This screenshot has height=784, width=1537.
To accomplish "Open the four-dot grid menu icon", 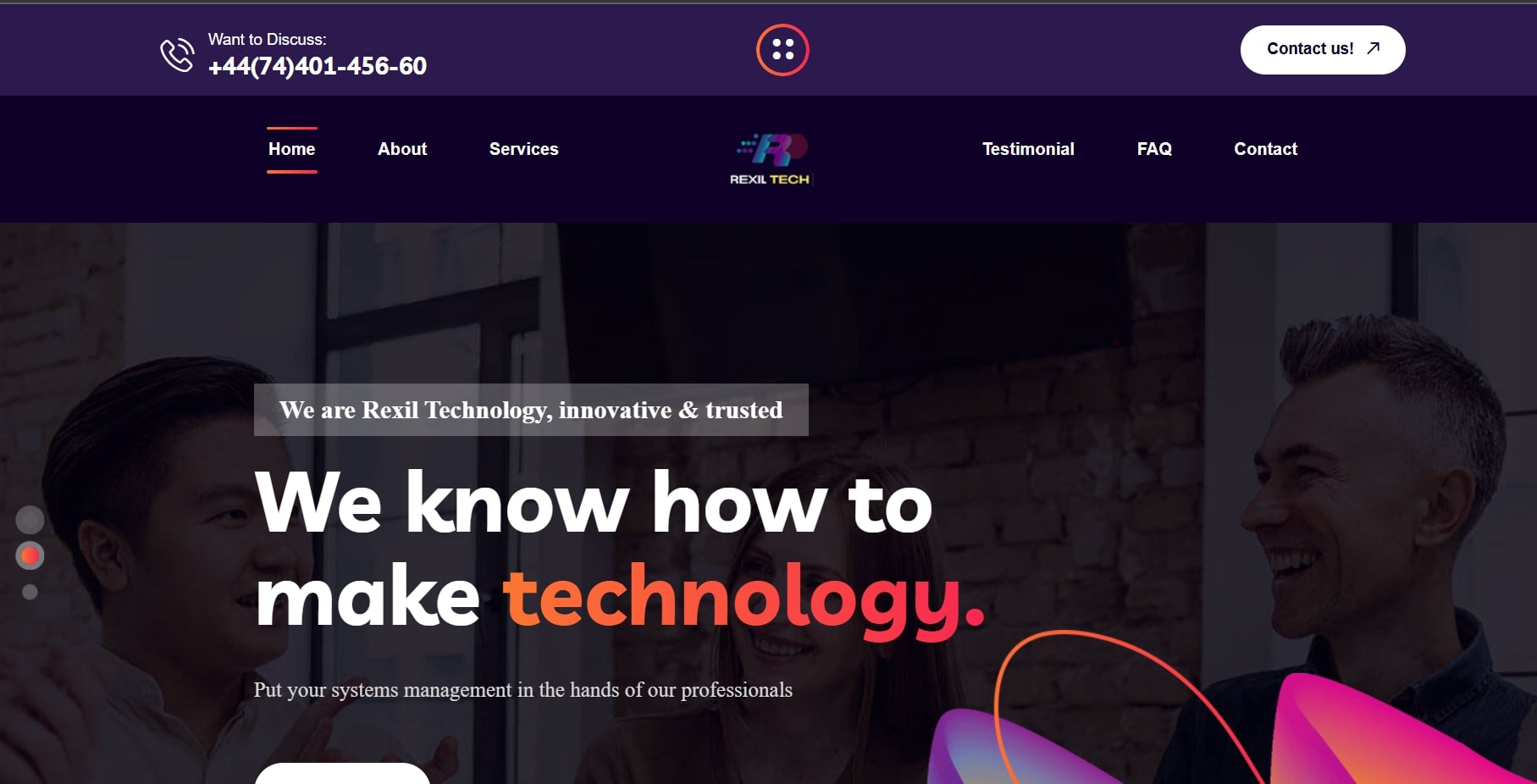I will point(782,50).
